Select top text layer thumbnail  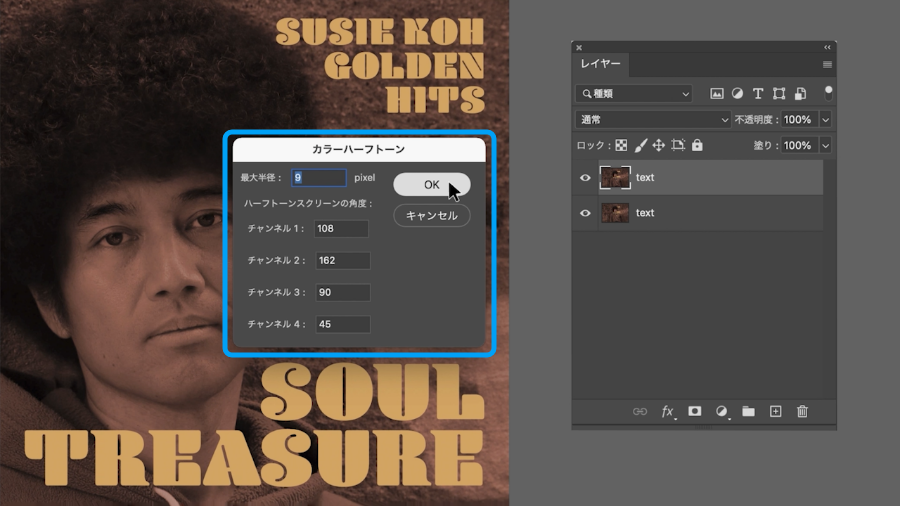tap(615, 177)
